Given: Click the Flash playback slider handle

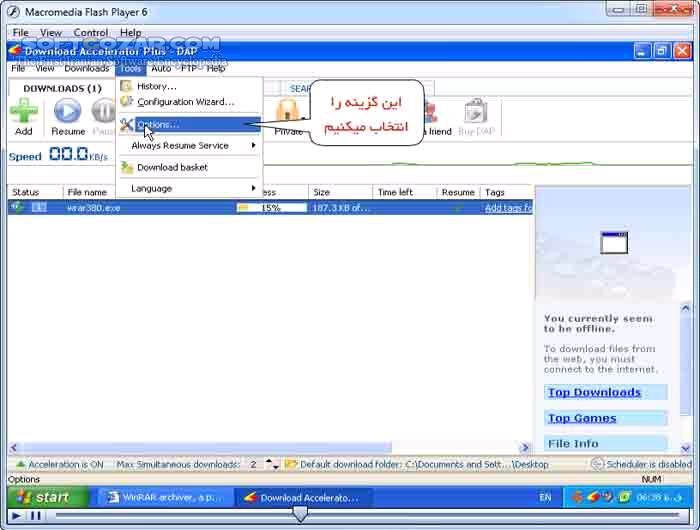Looking at the screenshot, I should click(300, 514).
